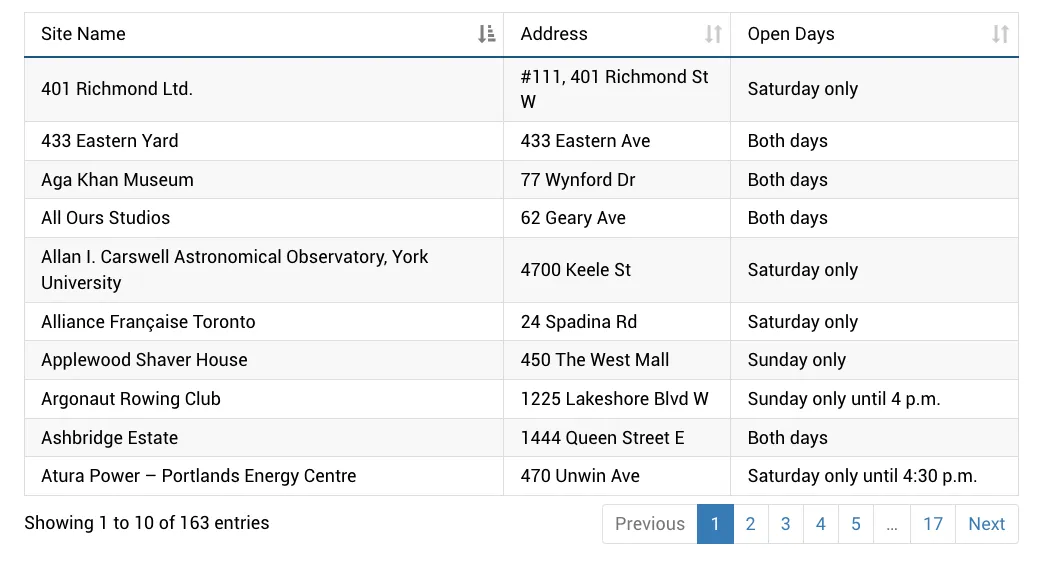Click address 450 The West Mall
Screen dimensions: 1046x570
595,360
